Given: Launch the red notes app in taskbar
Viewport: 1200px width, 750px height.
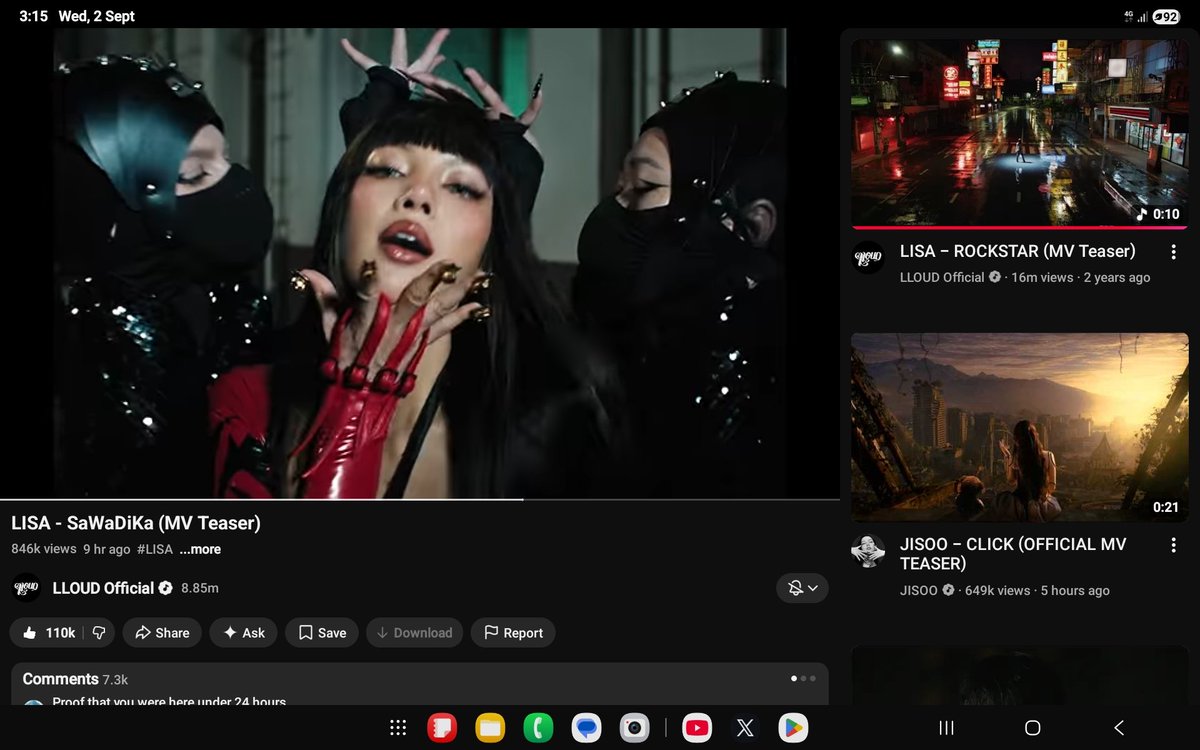Looking at the screenshot, I should click(x=442, y=728).
